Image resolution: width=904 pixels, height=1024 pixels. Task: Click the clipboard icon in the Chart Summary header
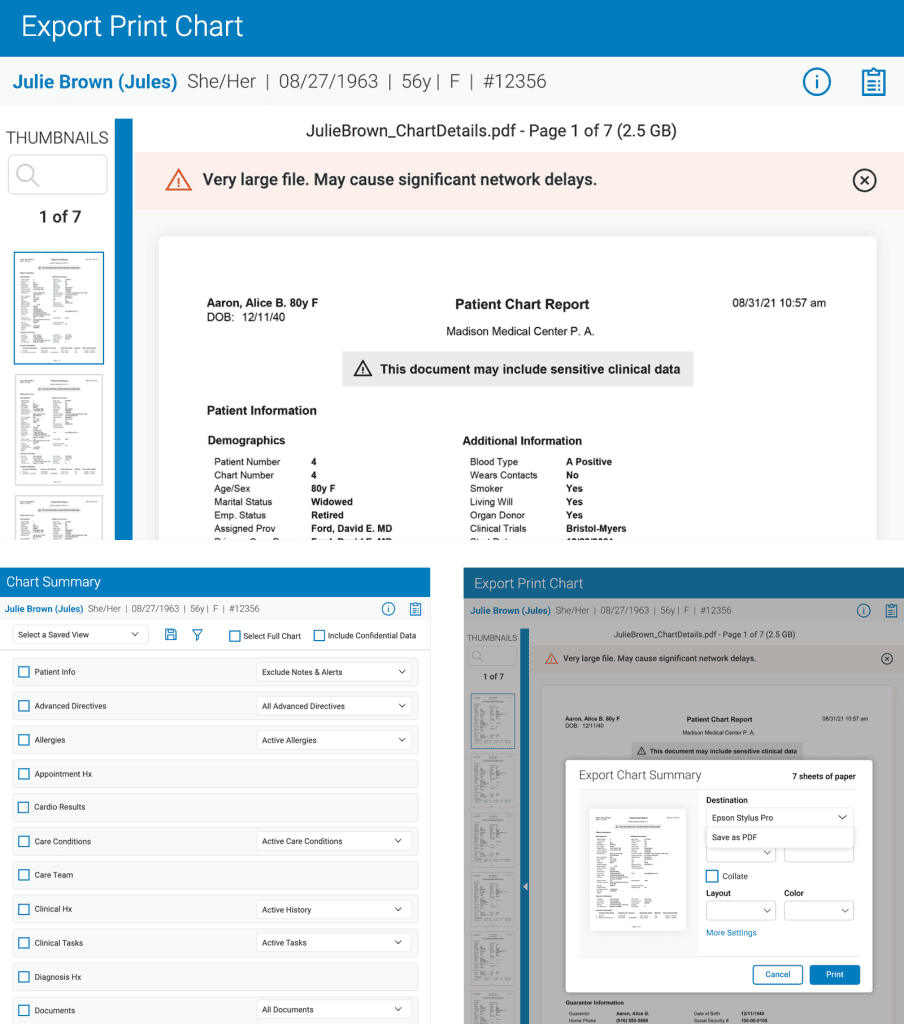(x=415, y=609)
